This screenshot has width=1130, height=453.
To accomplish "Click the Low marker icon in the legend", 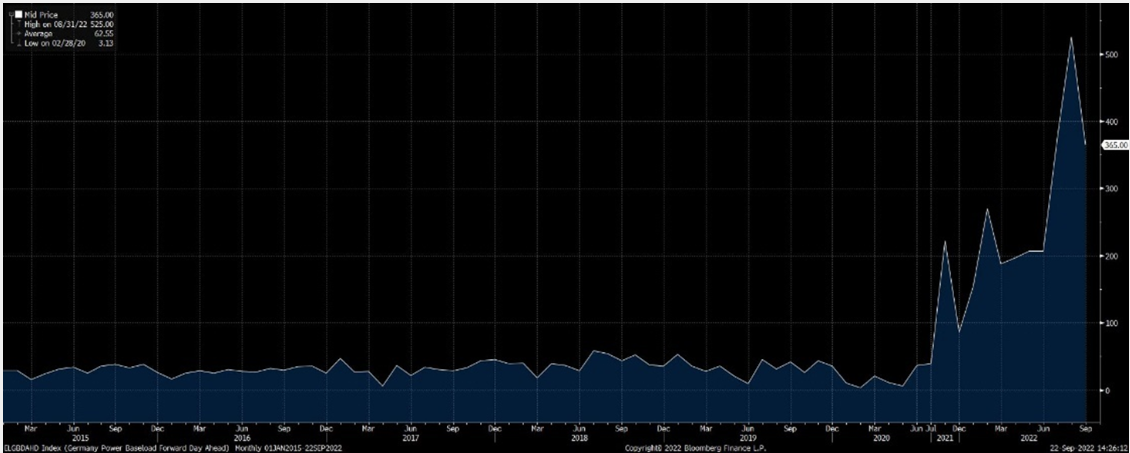I will (x=19, y=43).
